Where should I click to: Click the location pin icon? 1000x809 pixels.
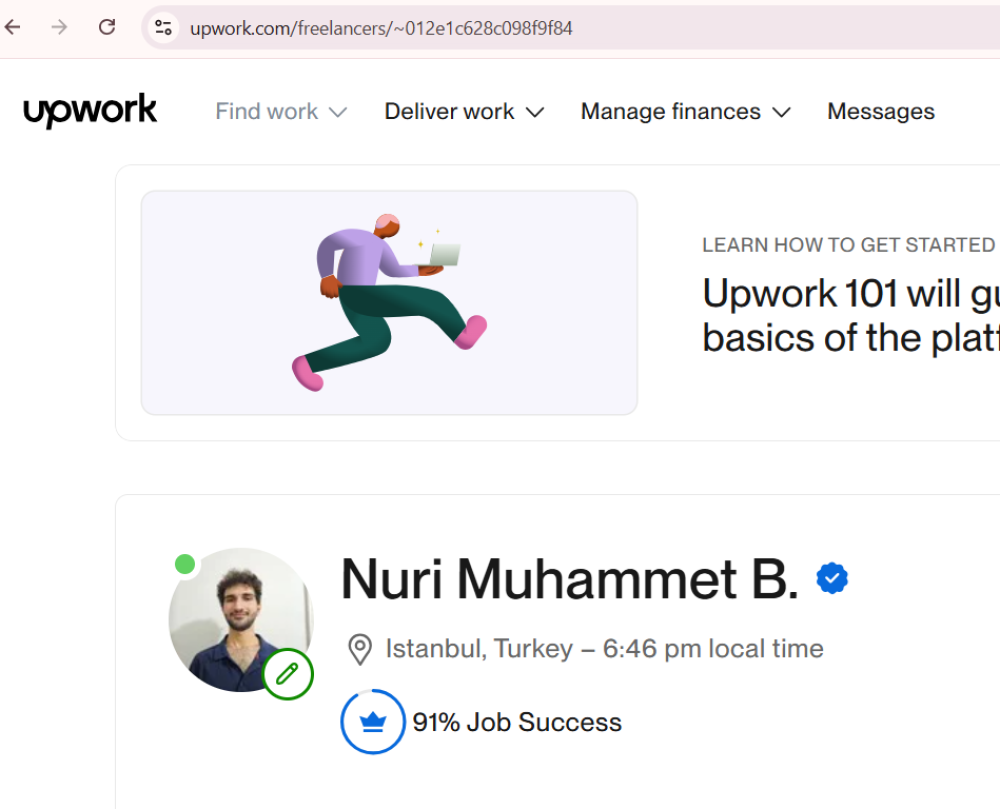(359, 650)
